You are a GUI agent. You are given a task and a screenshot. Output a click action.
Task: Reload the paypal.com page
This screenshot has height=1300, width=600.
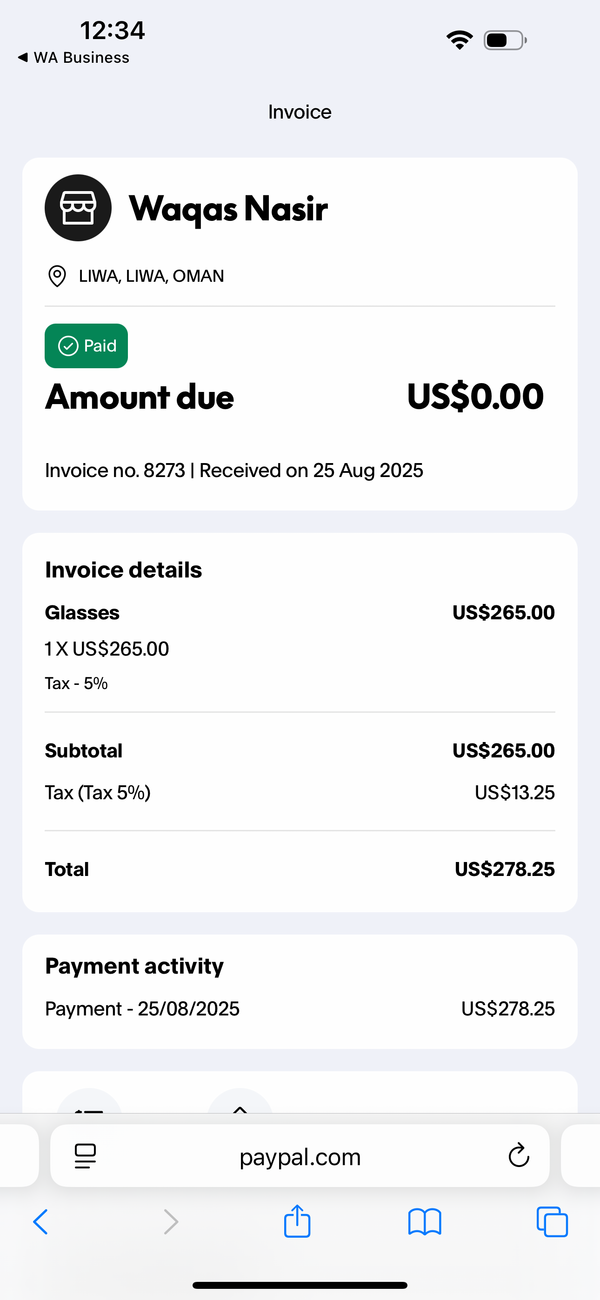(518, 1157)
